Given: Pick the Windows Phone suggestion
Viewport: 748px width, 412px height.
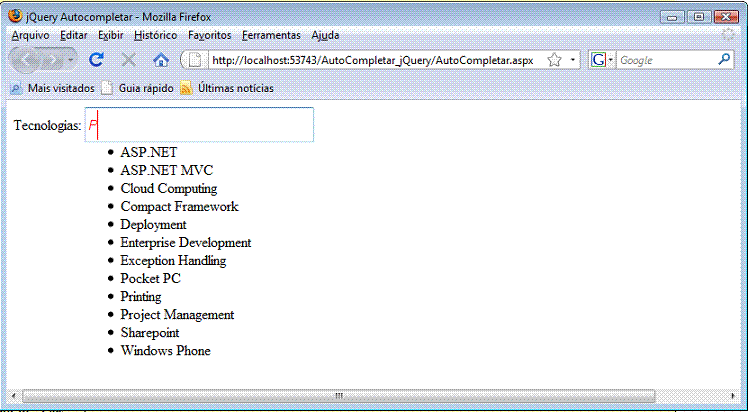Looking at the screenshot, I should (166, 350).
